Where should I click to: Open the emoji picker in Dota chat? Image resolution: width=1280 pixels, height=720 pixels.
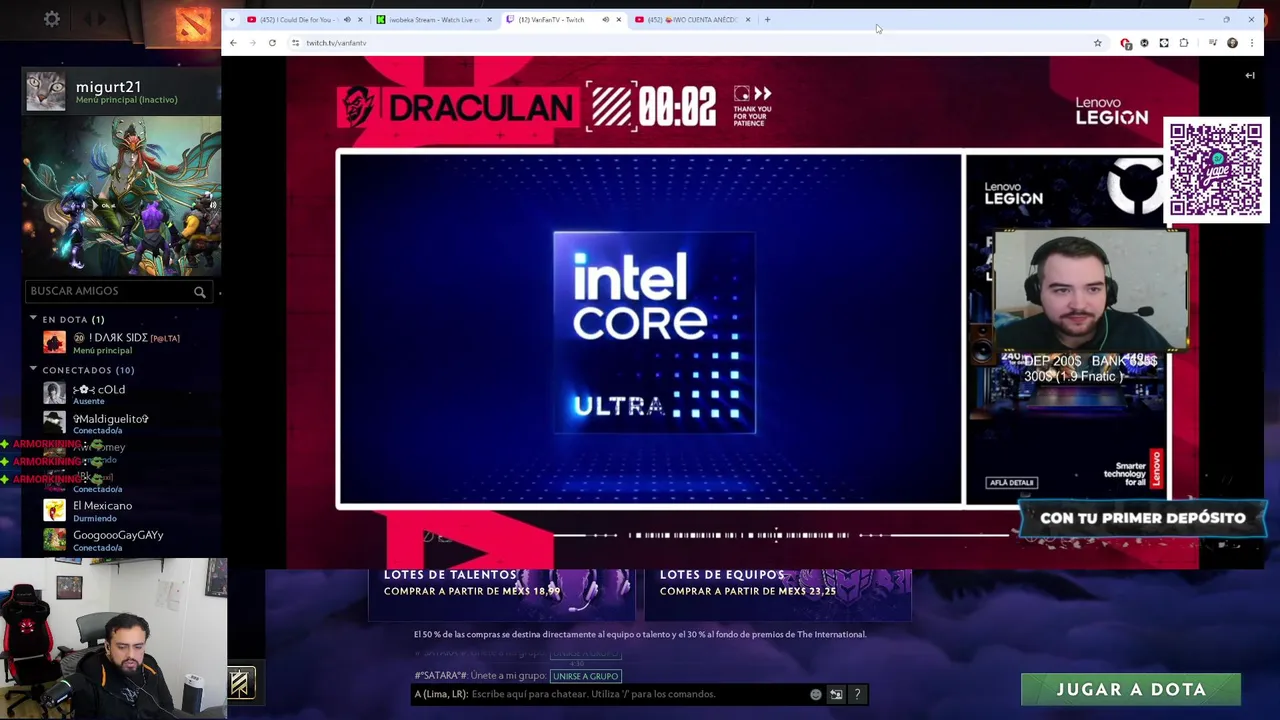pos(816,694)
